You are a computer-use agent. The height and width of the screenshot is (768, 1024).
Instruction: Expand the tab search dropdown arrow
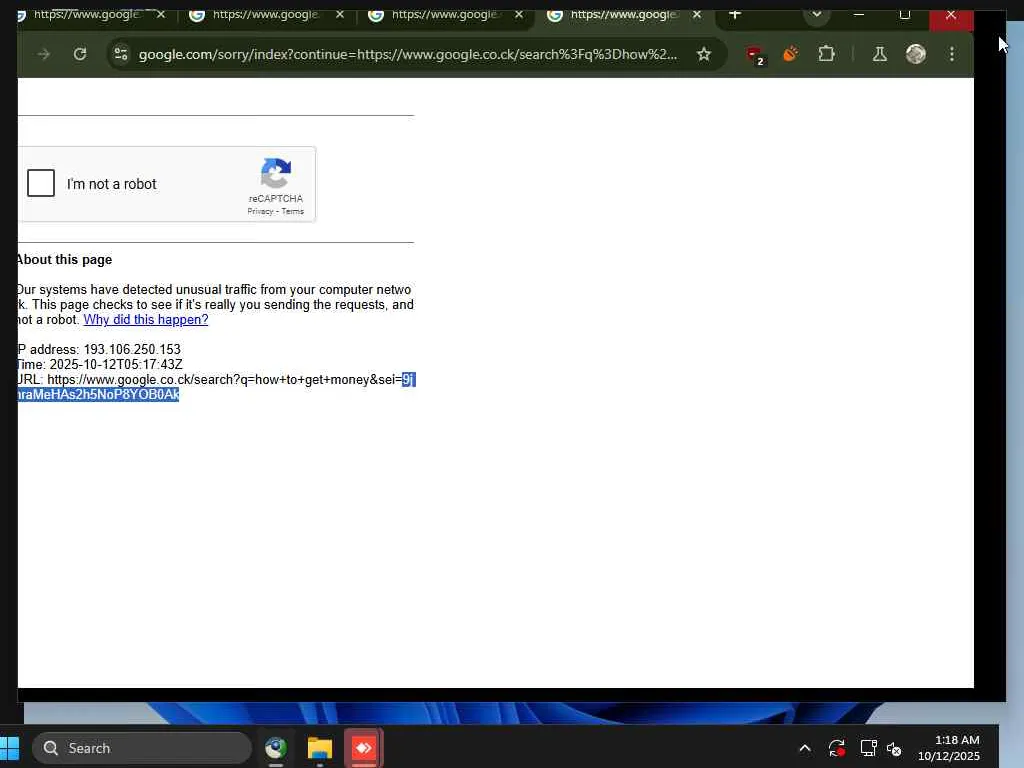(x=816, y=14)
